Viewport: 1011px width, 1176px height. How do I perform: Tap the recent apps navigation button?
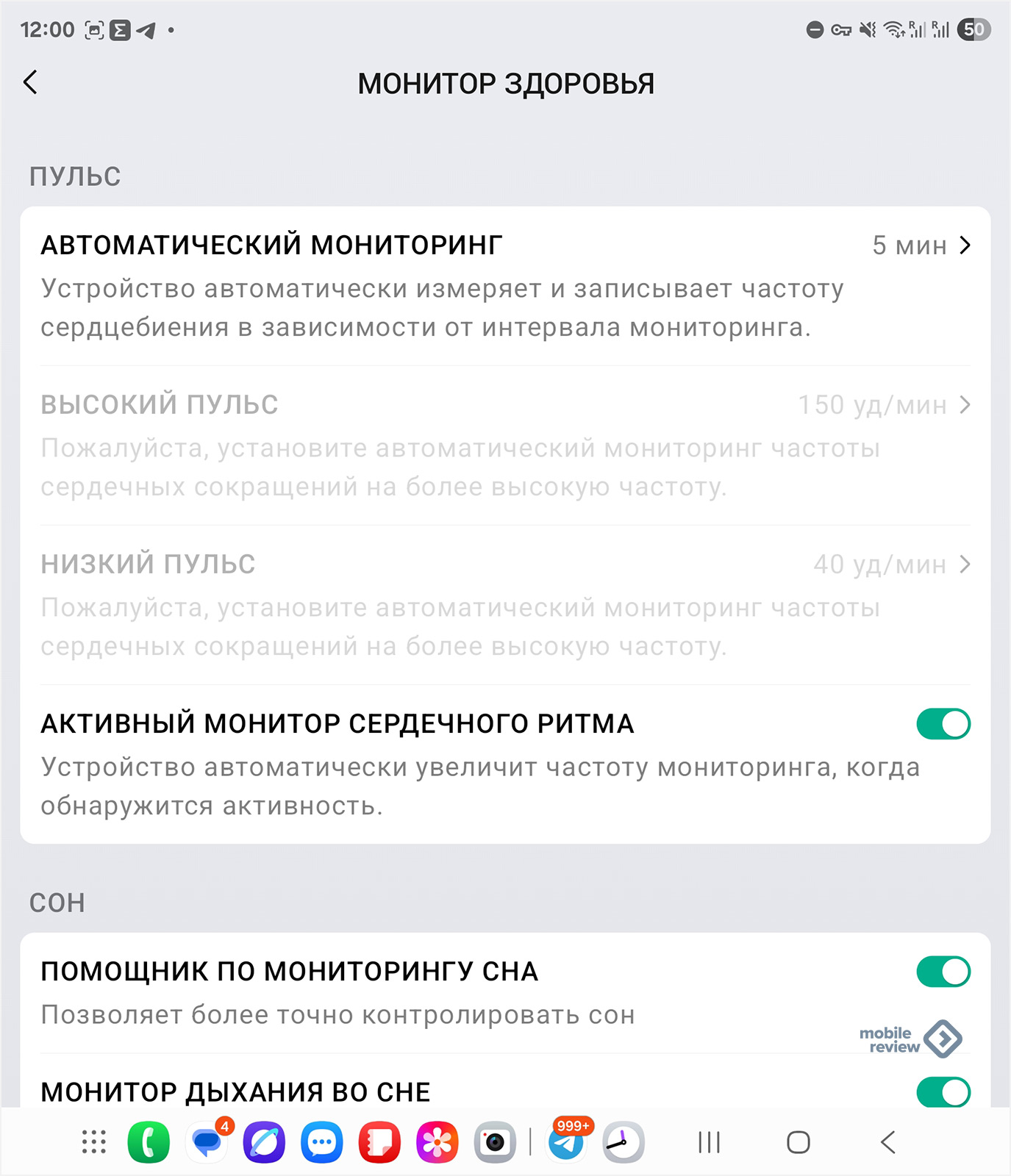coord(709,1142)
